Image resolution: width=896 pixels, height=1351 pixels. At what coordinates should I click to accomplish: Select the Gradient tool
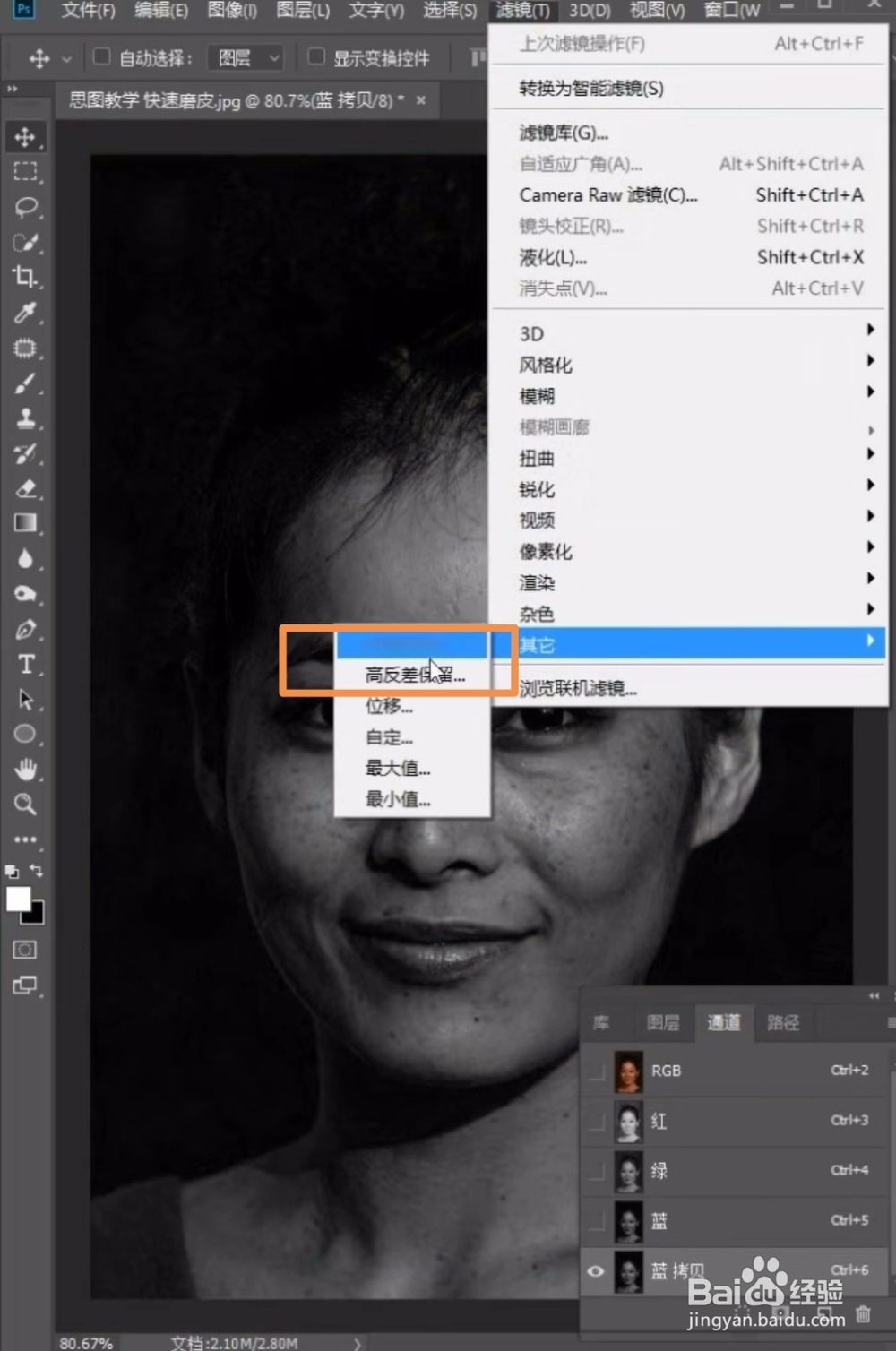pos(25,523)
